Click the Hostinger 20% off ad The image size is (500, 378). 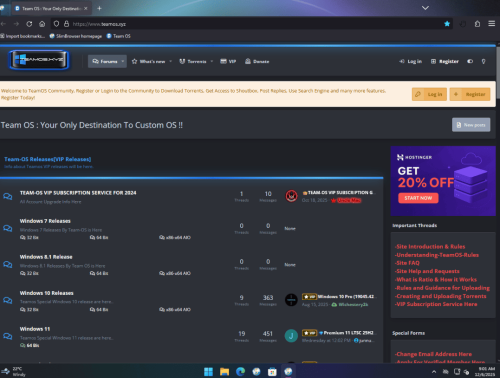[443, 181]
